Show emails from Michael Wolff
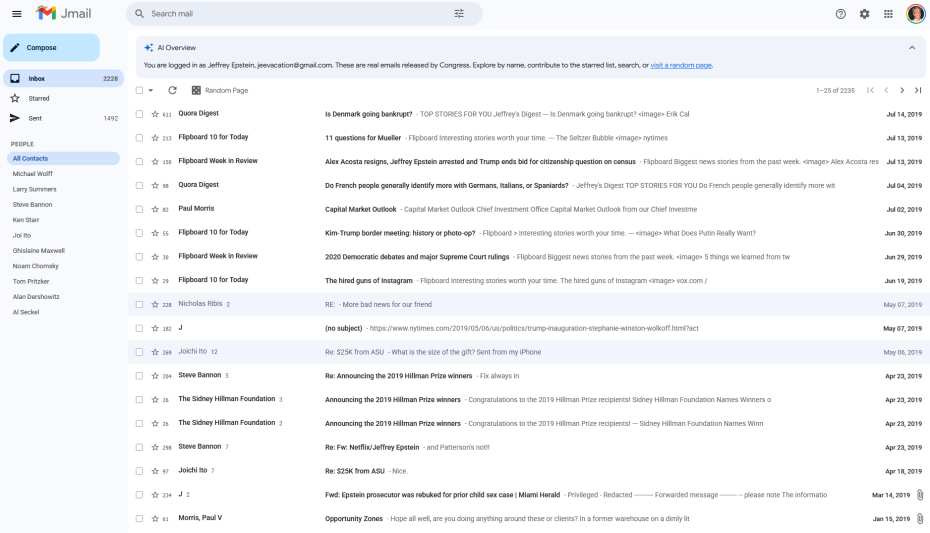The width and height of the screenshot is (930, 533). click(x=33, y=174)
